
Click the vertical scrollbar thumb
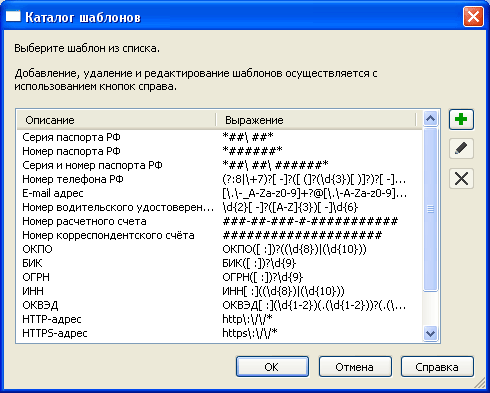pyautogui.click(x=430, y=209)
